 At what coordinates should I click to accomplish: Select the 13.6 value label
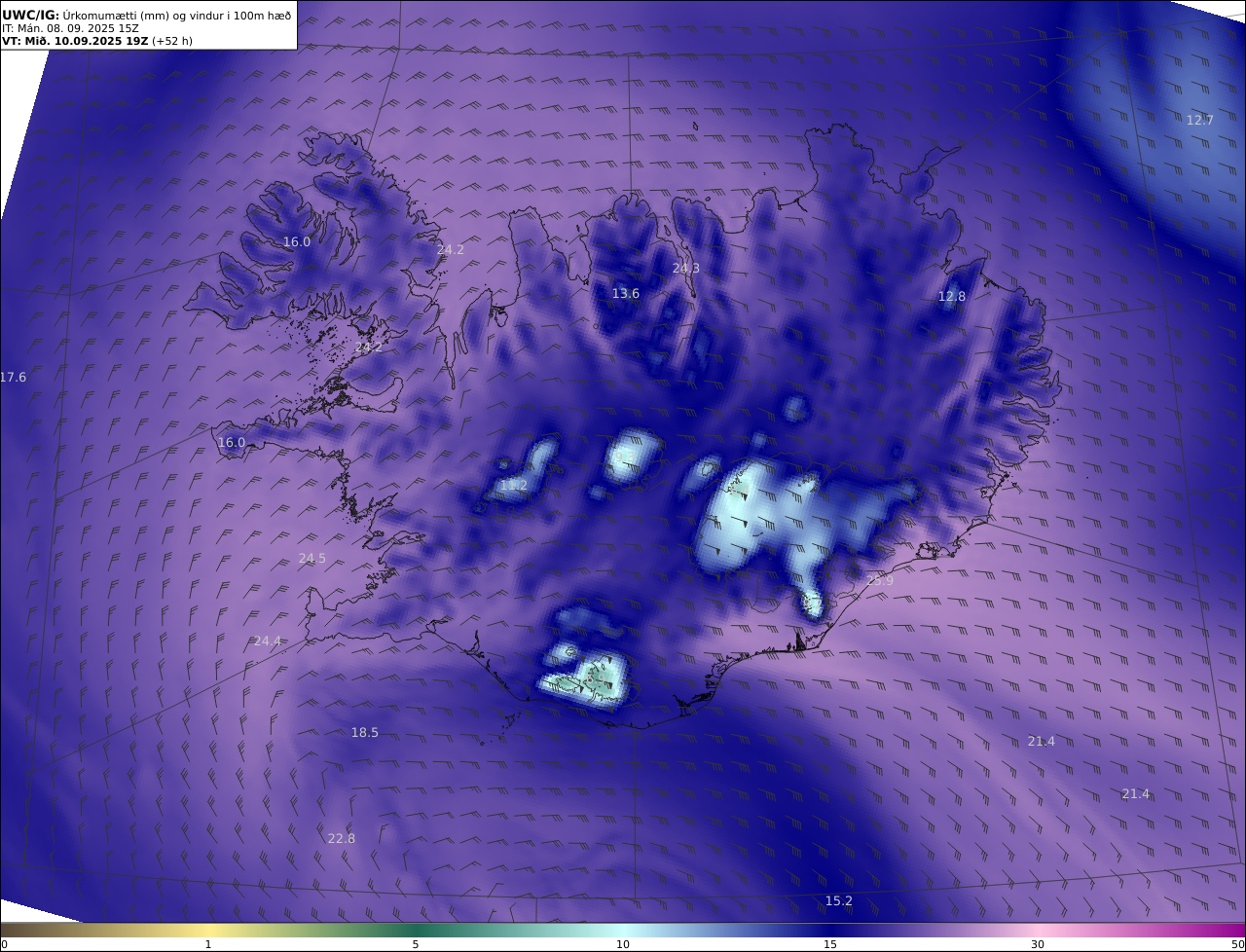point(626,293)
